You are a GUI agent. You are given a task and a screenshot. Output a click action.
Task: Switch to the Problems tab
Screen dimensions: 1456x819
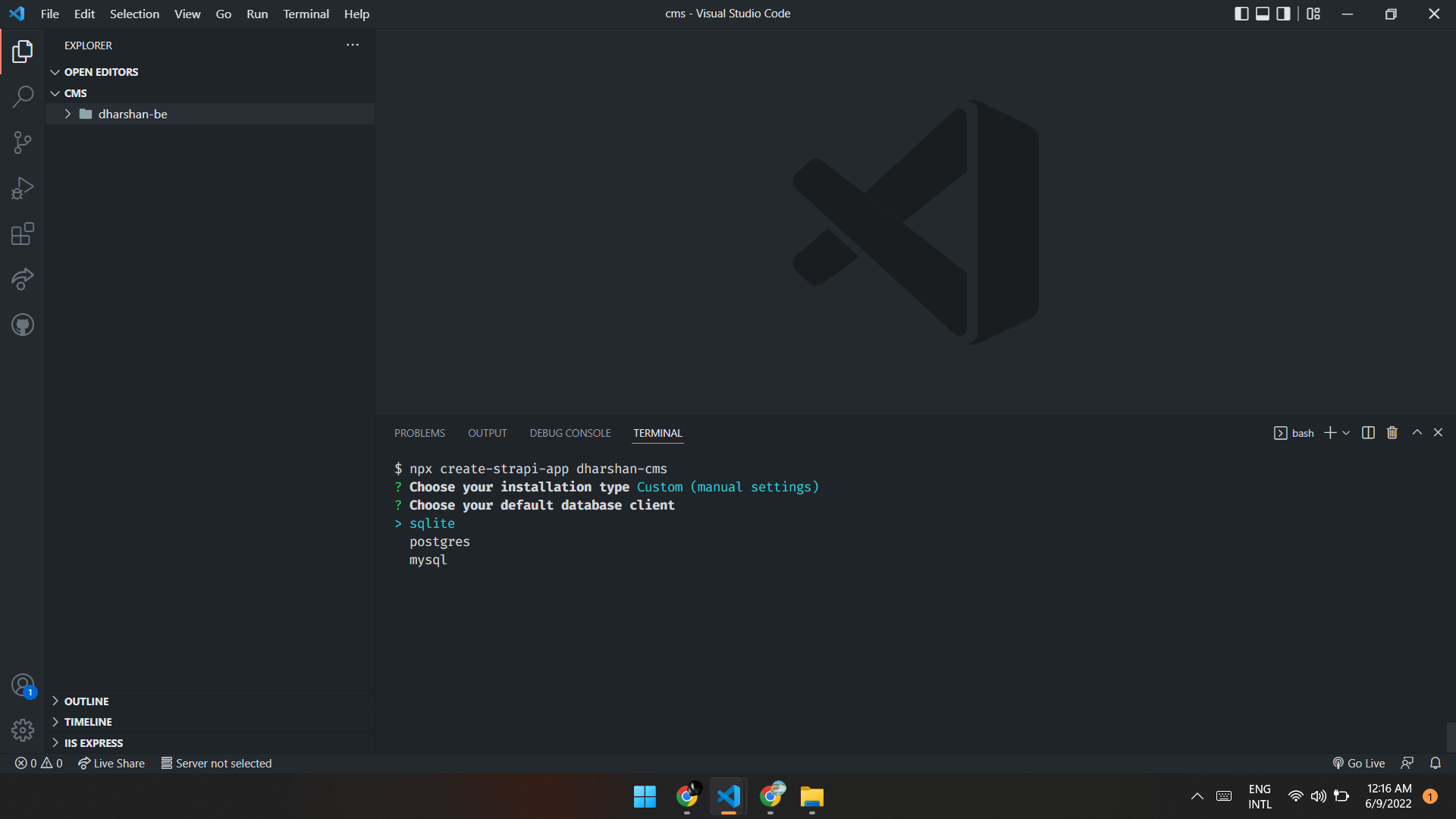(x=419, y=433)
